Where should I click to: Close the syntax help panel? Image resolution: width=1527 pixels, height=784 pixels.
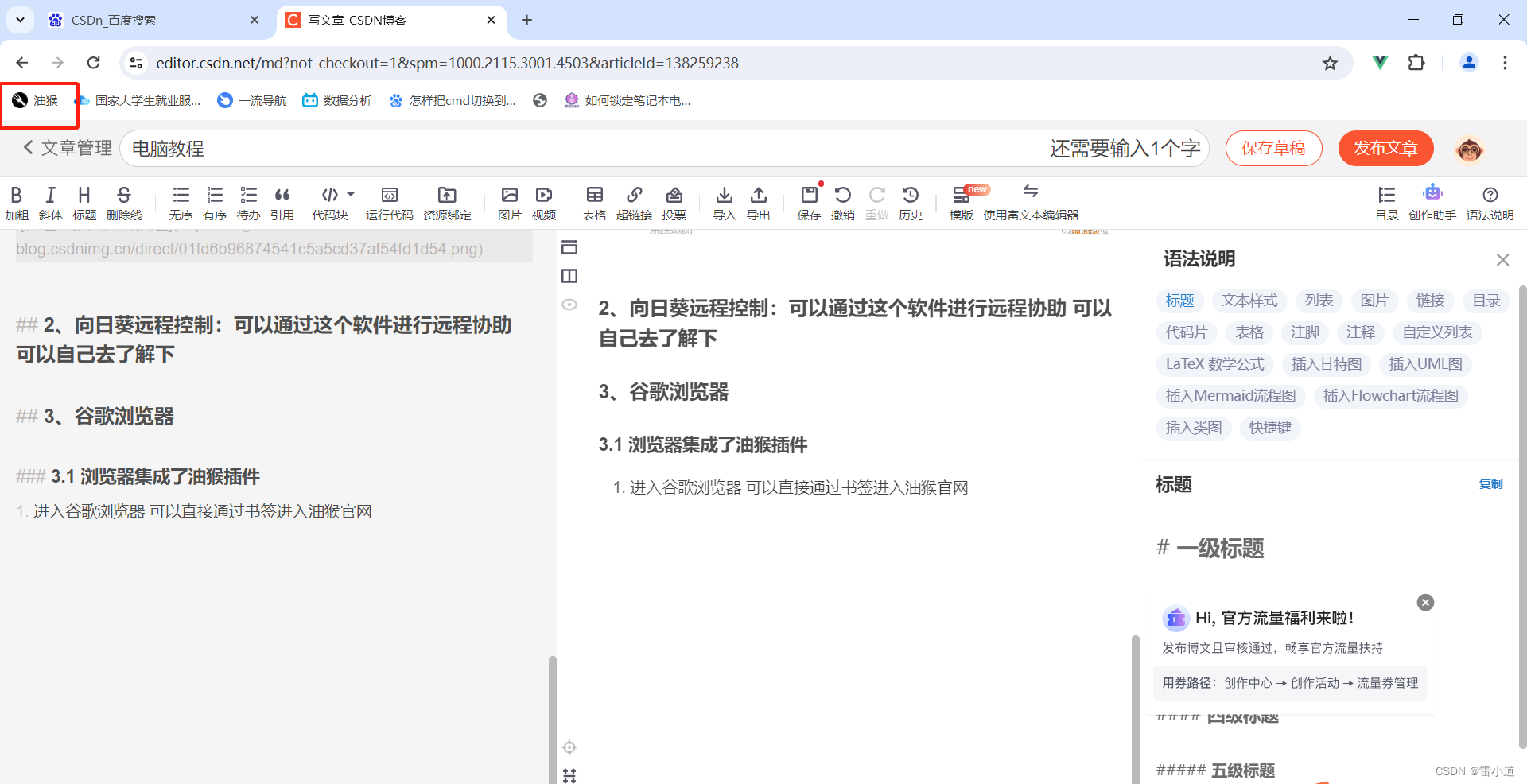click(1502, 260)
